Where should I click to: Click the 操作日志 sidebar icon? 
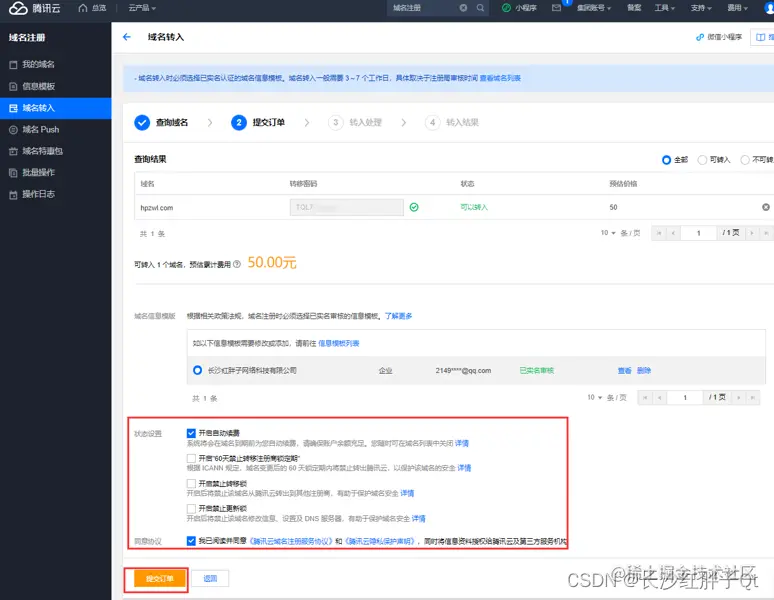coord(13,194)
